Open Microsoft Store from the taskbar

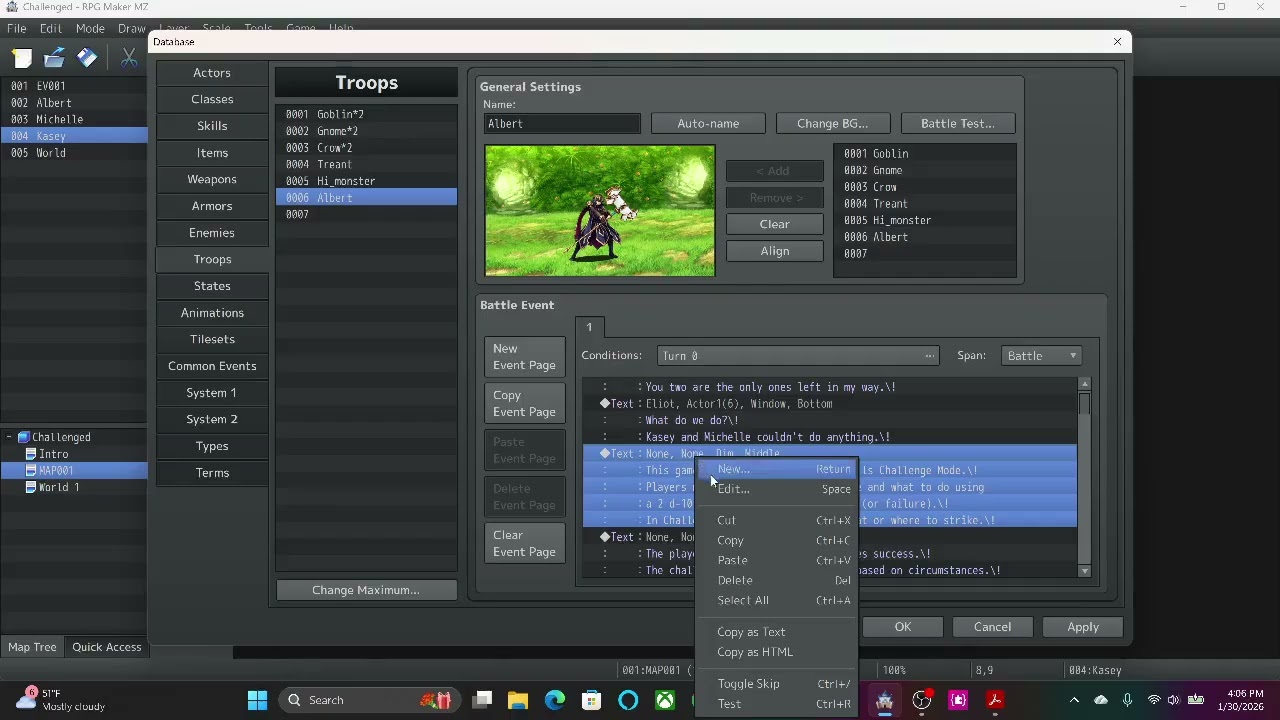pyautogui.click(x=592, y=700)
